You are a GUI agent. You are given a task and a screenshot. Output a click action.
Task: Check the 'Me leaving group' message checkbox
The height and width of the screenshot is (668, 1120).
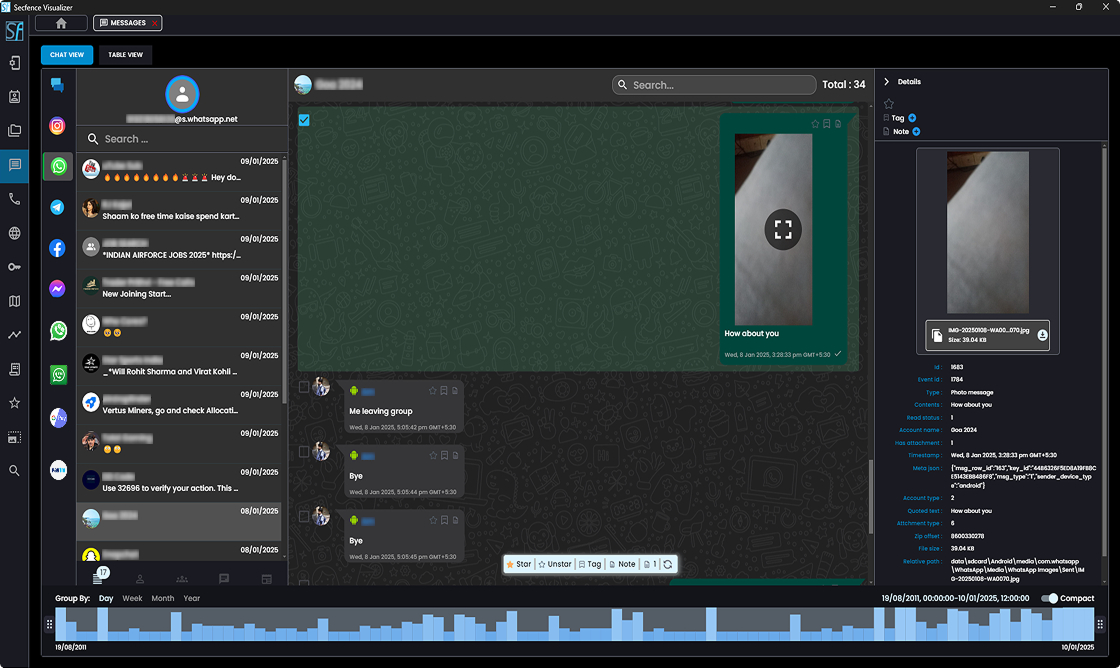304,387
